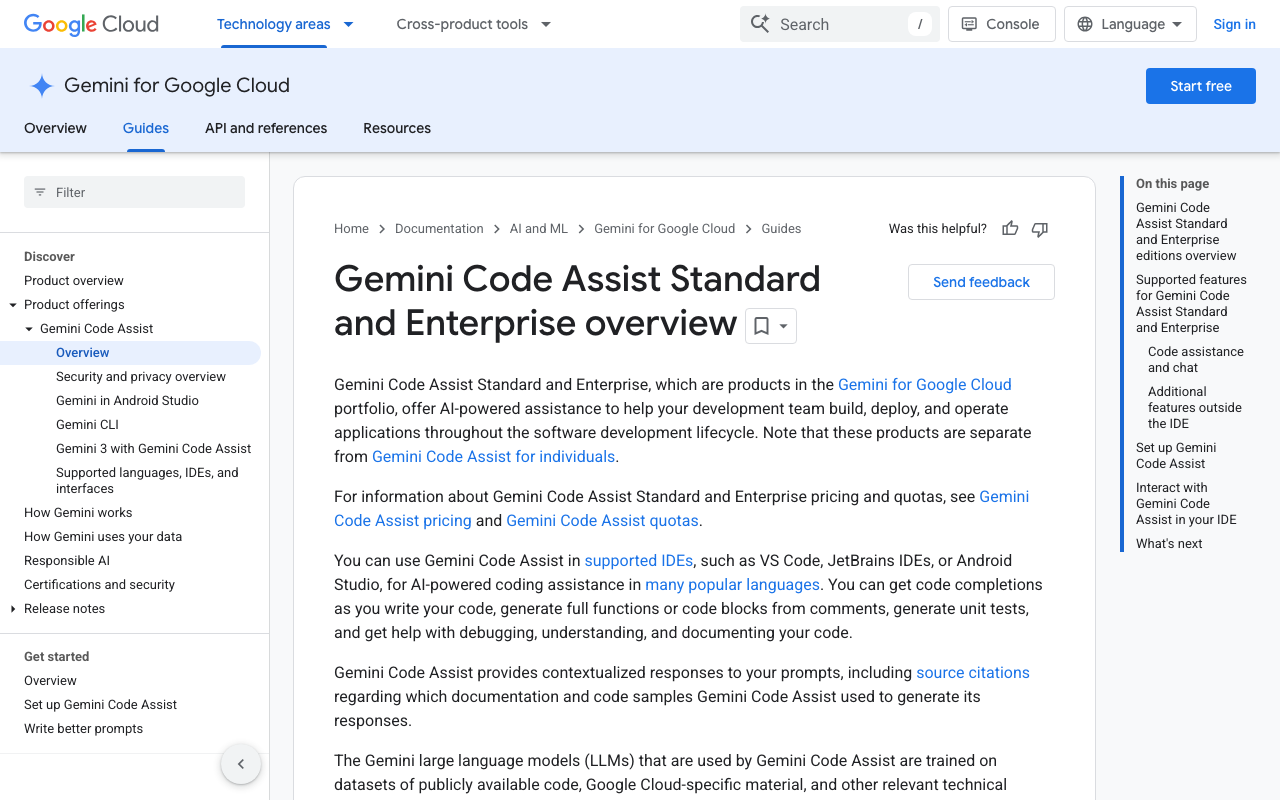The width and height of the screenshot is (1280, 800).
Task: Jump to Code assistance and chat outline entry
Action: 1196,360
